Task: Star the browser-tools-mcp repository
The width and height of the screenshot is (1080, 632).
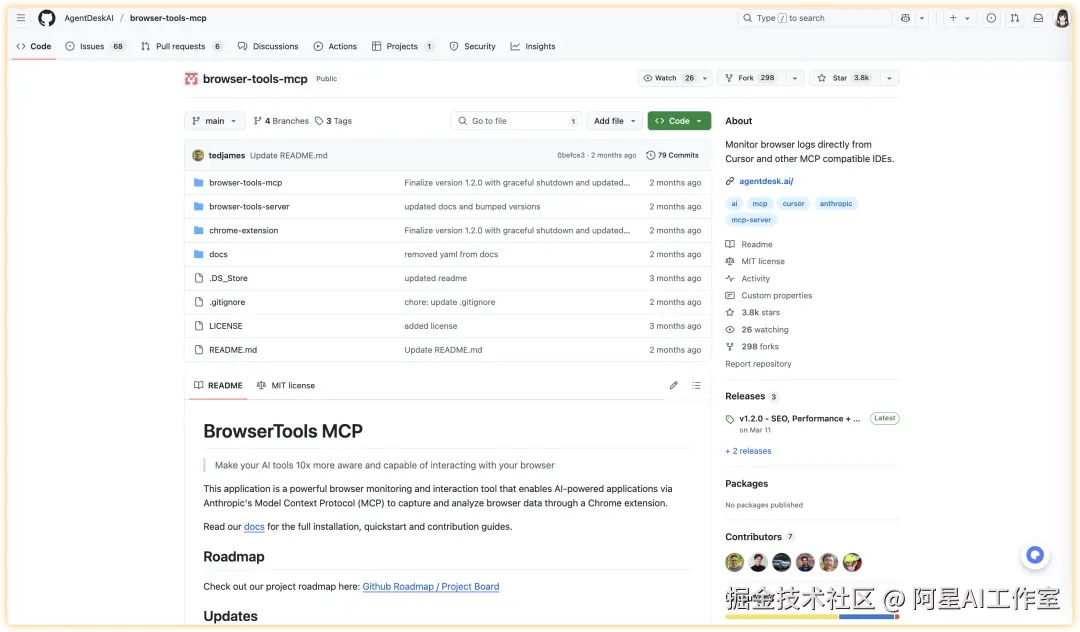Action: [844, 78]
